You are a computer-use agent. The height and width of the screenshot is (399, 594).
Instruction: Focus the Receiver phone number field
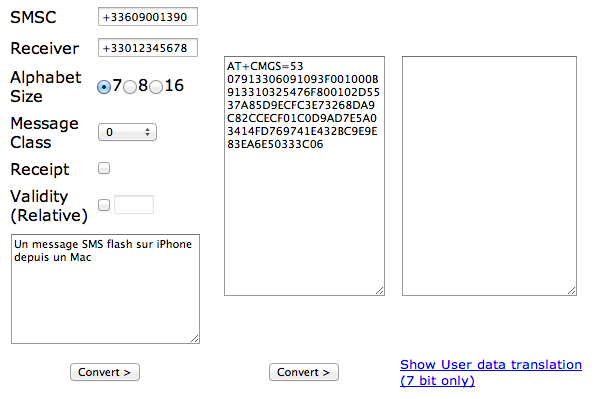[148, 48]
